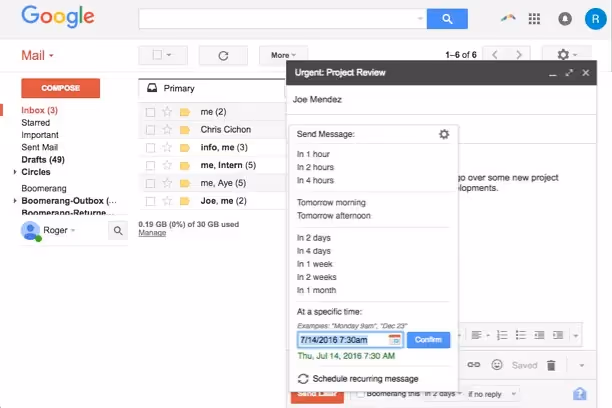The width and height of the screenshot is (612, 408).
Task: Click the importance marker on me, Aye (5)
Action: click(x=185, y=183)
